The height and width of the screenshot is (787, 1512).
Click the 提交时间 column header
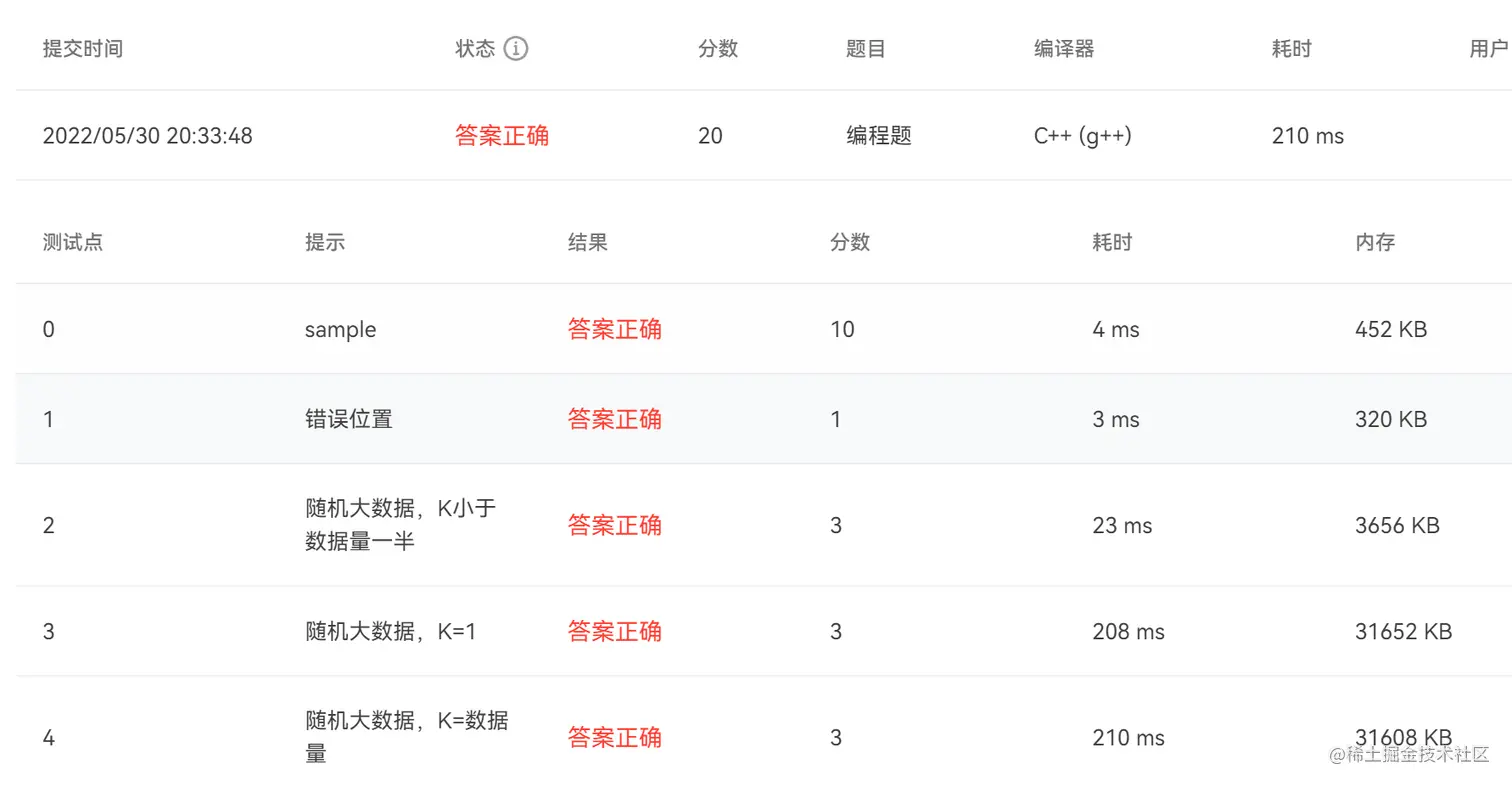click(83, 49)
